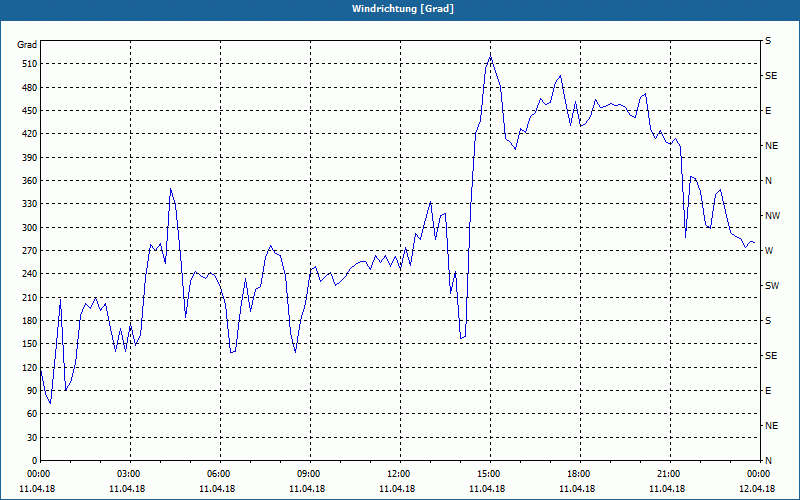This screenshot has height=500, width=800.
Task: Select the 11.04.18 date beneath 12:00
Action: [x=397, y=489]
